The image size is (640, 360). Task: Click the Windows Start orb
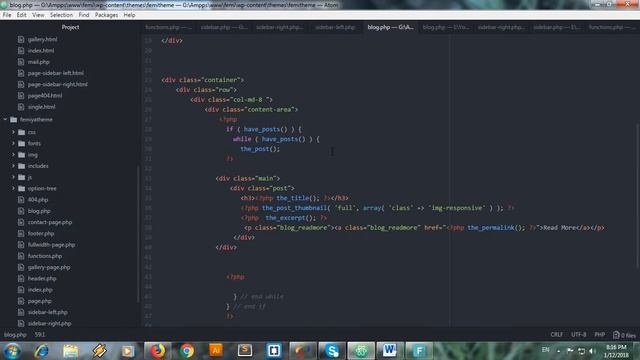point(12,351)
